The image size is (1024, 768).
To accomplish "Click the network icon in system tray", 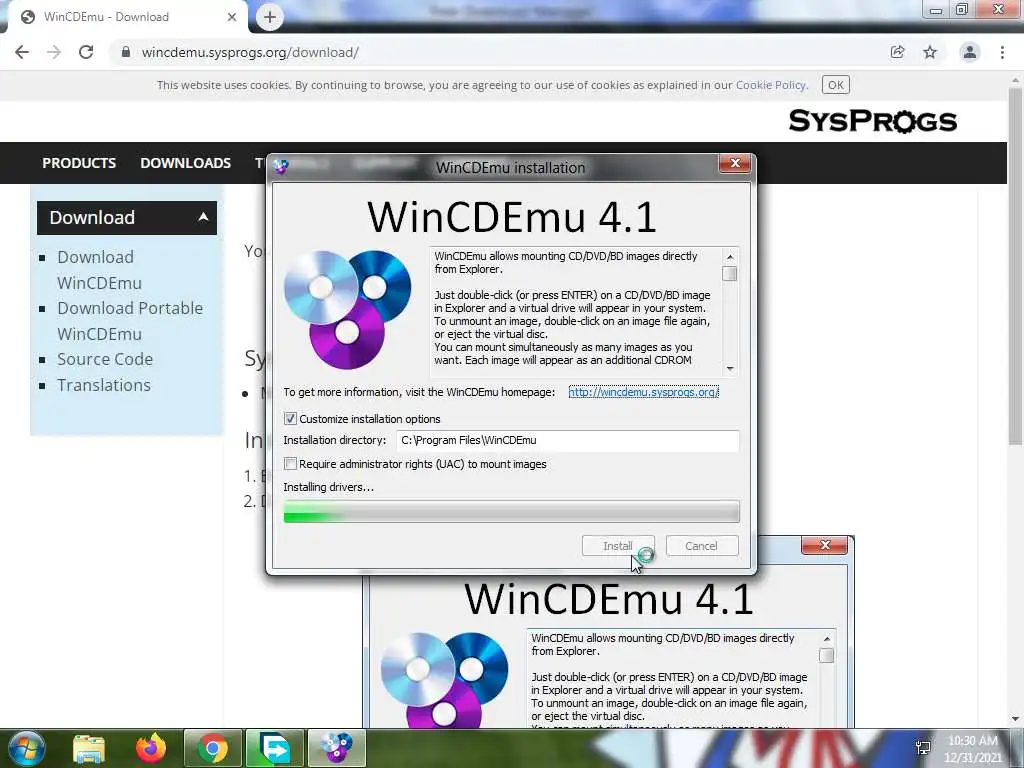I will [923, 748].
